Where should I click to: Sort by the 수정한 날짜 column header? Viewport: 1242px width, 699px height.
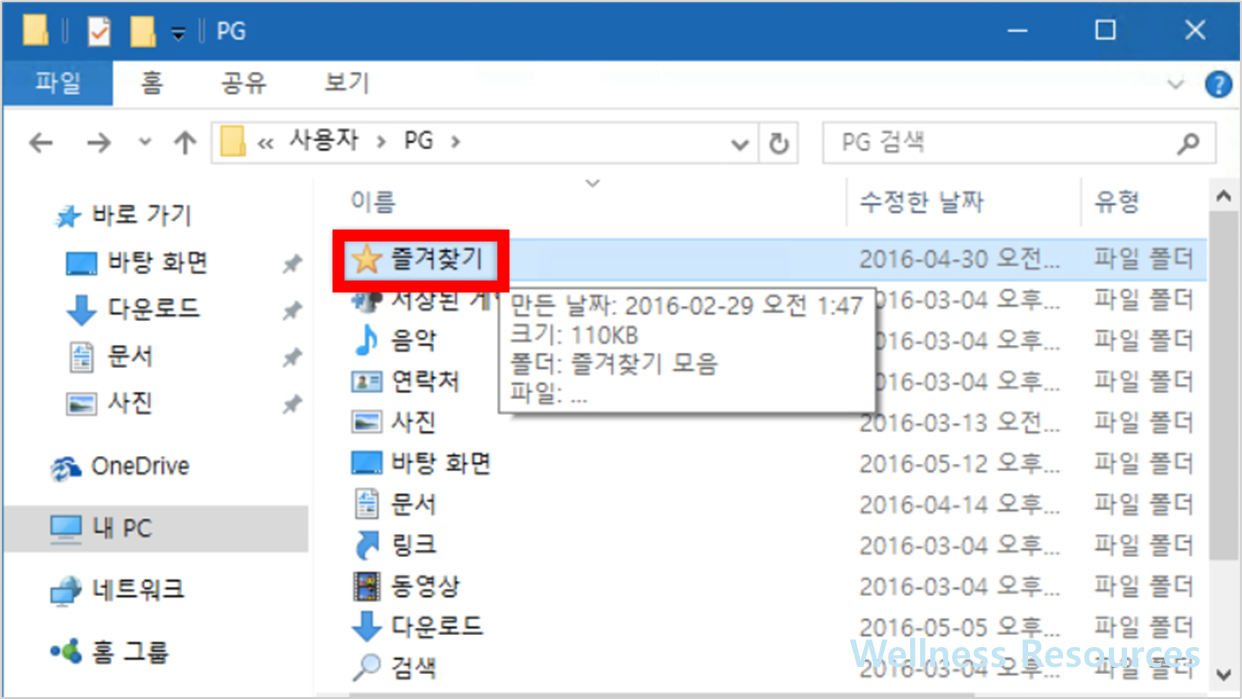pyautogui.click(x=921, y=202)
